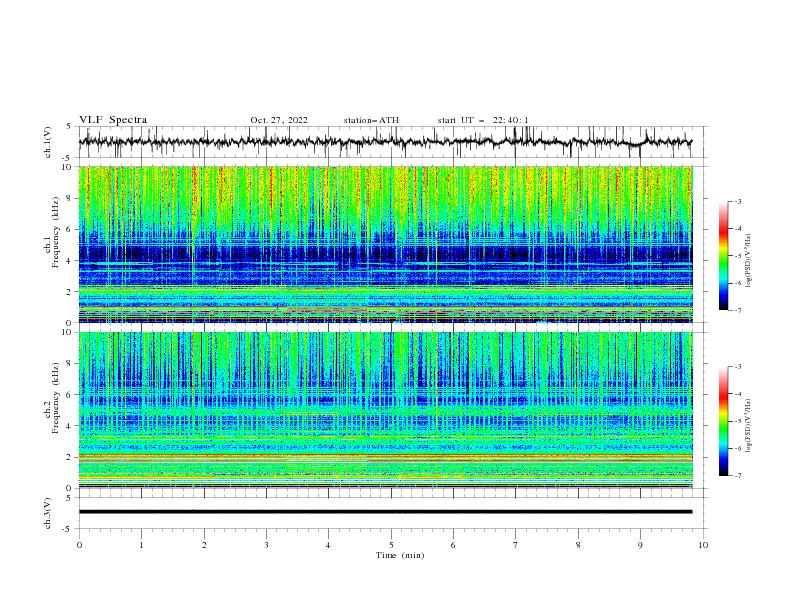Click the ch.2 spectrogram color scale bar
This screenshot has height=612, width=792.
(723, 421)
